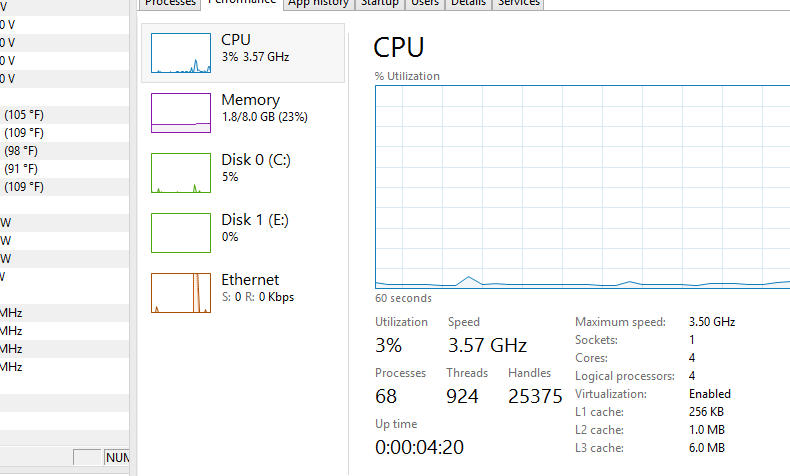Click the large CPU heading
Screen dimensions: 790x476
tap(399, 47)
